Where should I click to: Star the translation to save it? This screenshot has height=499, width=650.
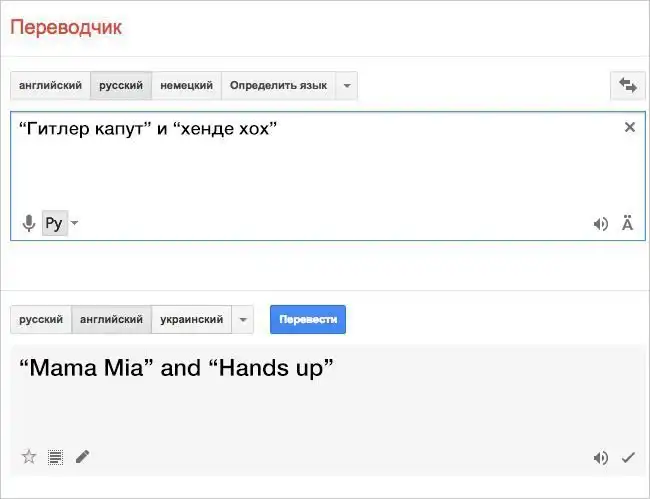pos(29,457)
